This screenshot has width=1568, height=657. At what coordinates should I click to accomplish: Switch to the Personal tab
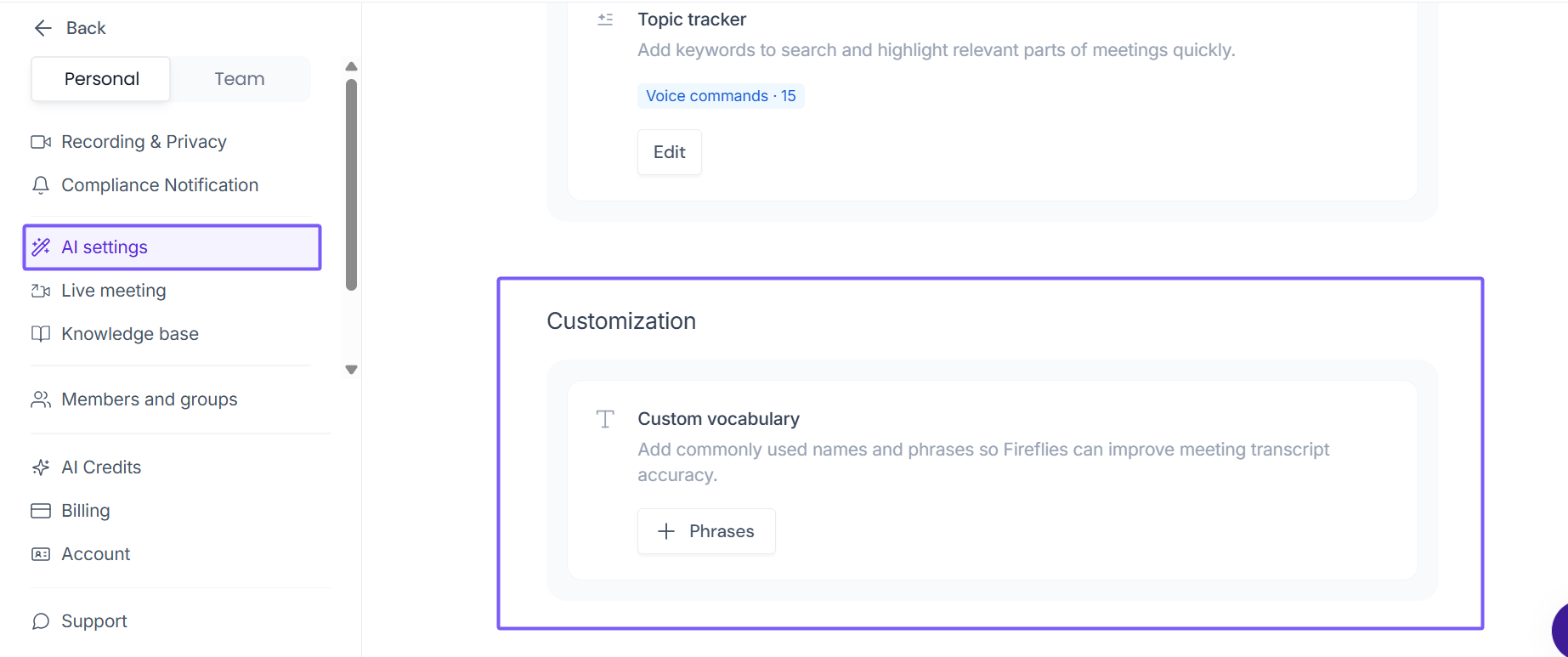[101, 79]
